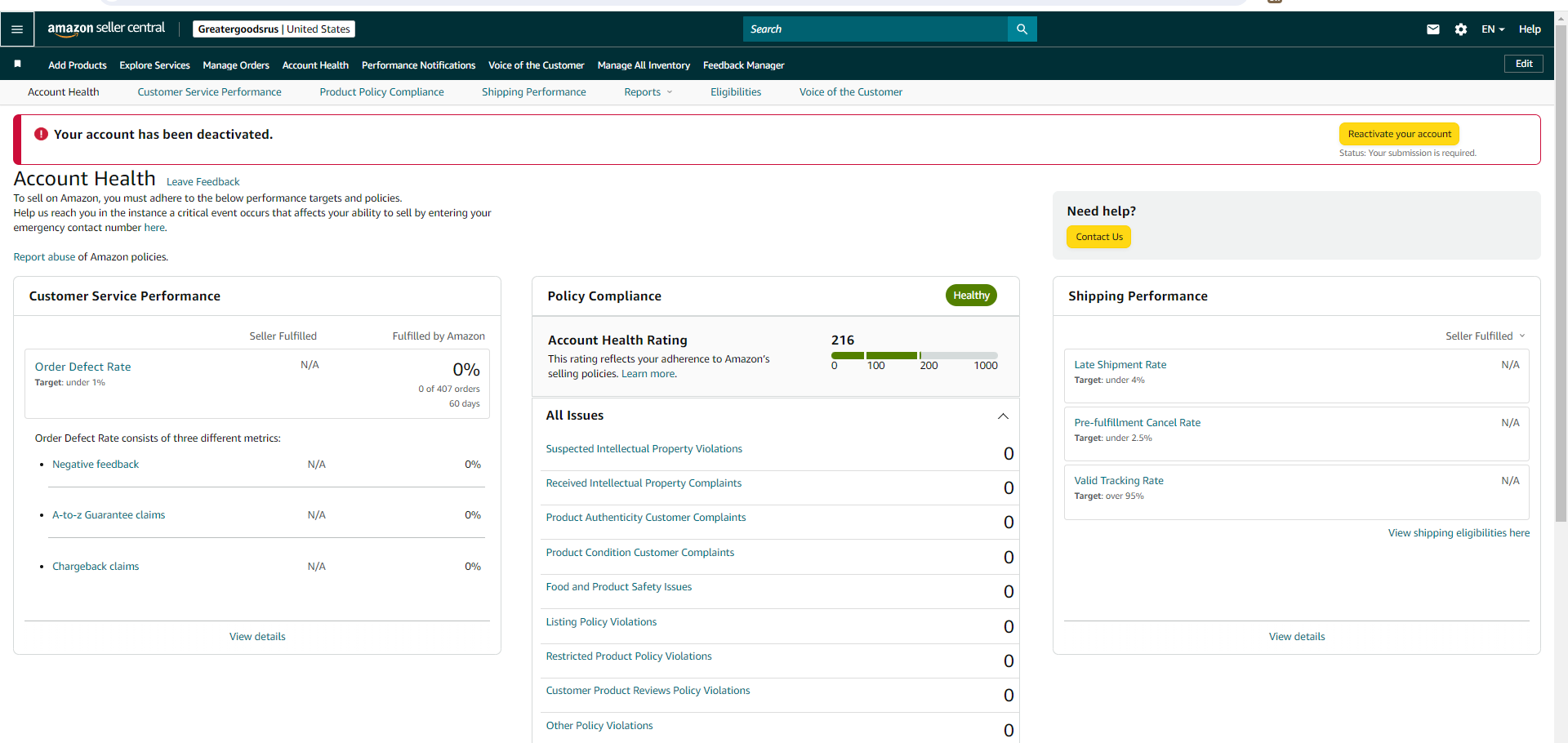Open Restricted Product Policy Violations
Image resolution: width=1568 pixels, height=743 pixels.
(x=629, y=656)
